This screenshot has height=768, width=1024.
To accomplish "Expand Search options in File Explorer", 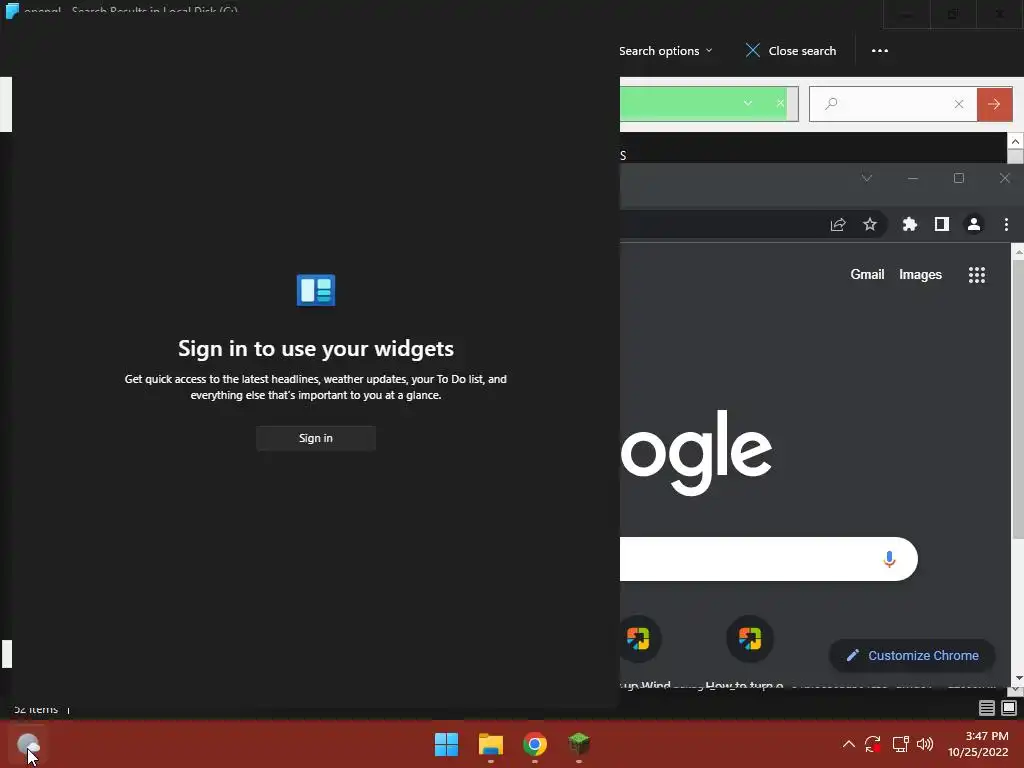I will (x=665, y=51).
